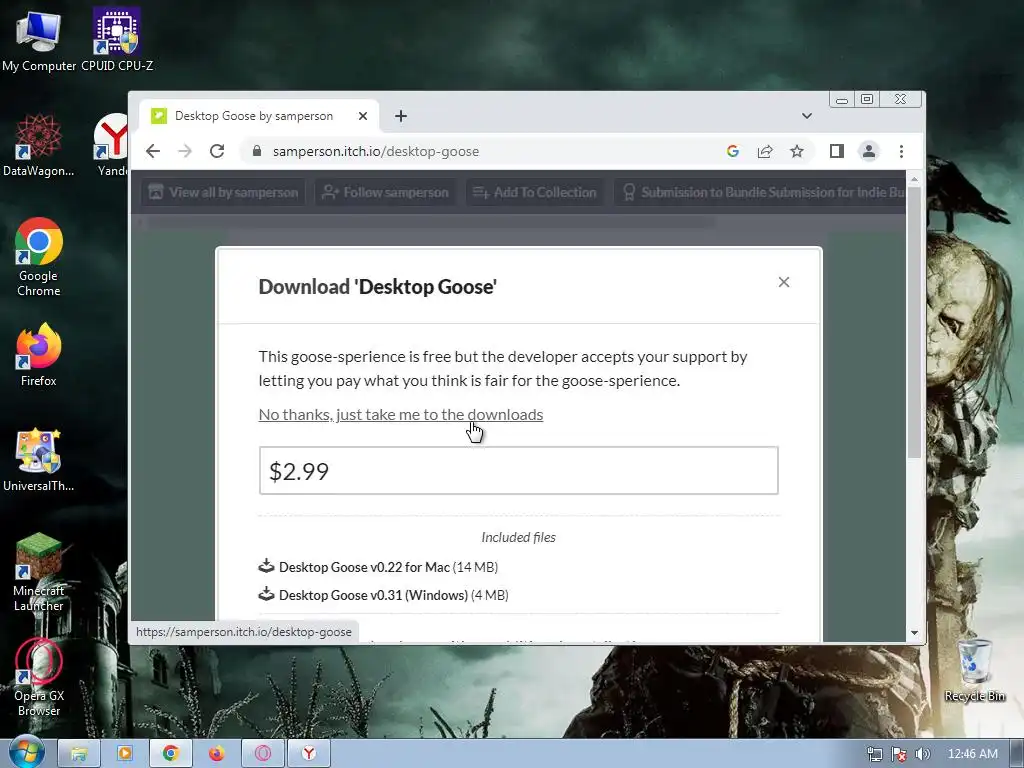
Task: Expand the tab search chevron
Action: pos(807,116)
